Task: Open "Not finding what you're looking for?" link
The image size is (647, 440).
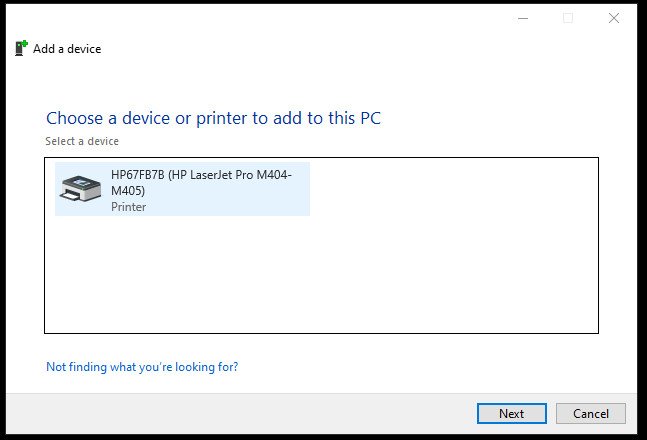Action: 142,367
